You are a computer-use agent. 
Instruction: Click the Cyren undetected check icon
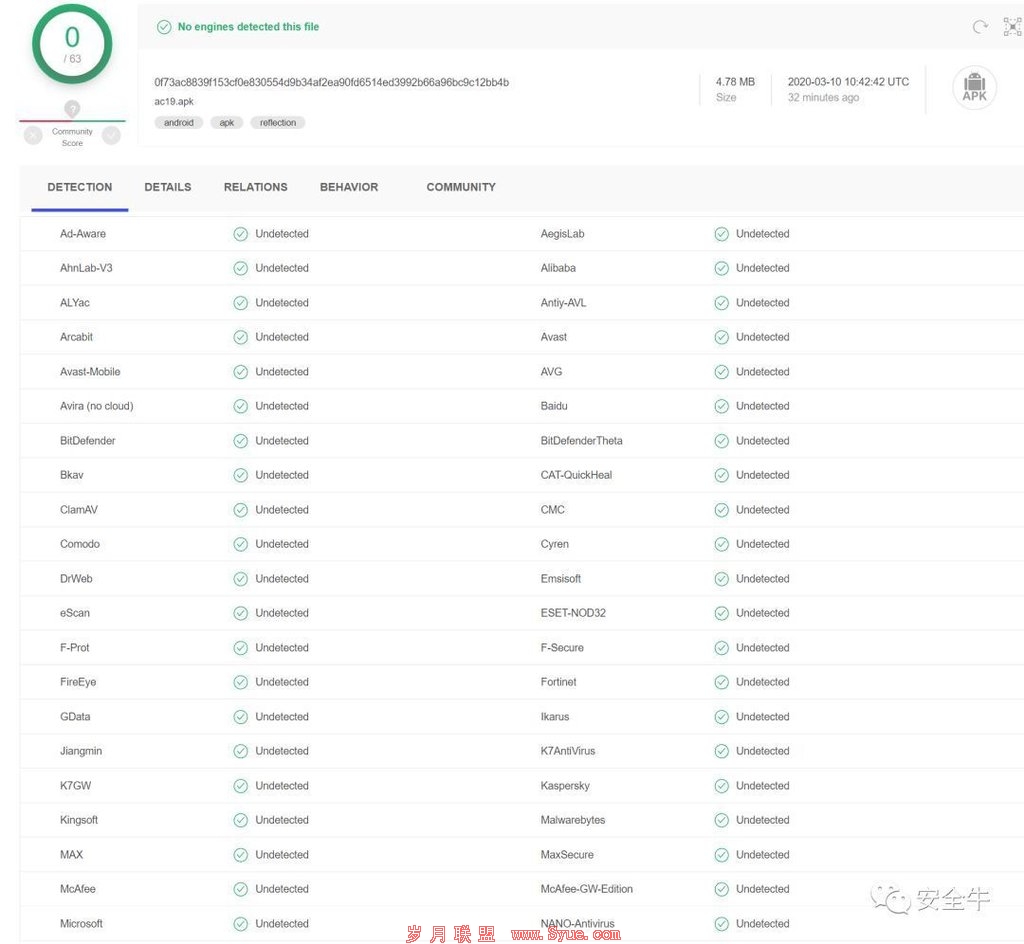722,544
